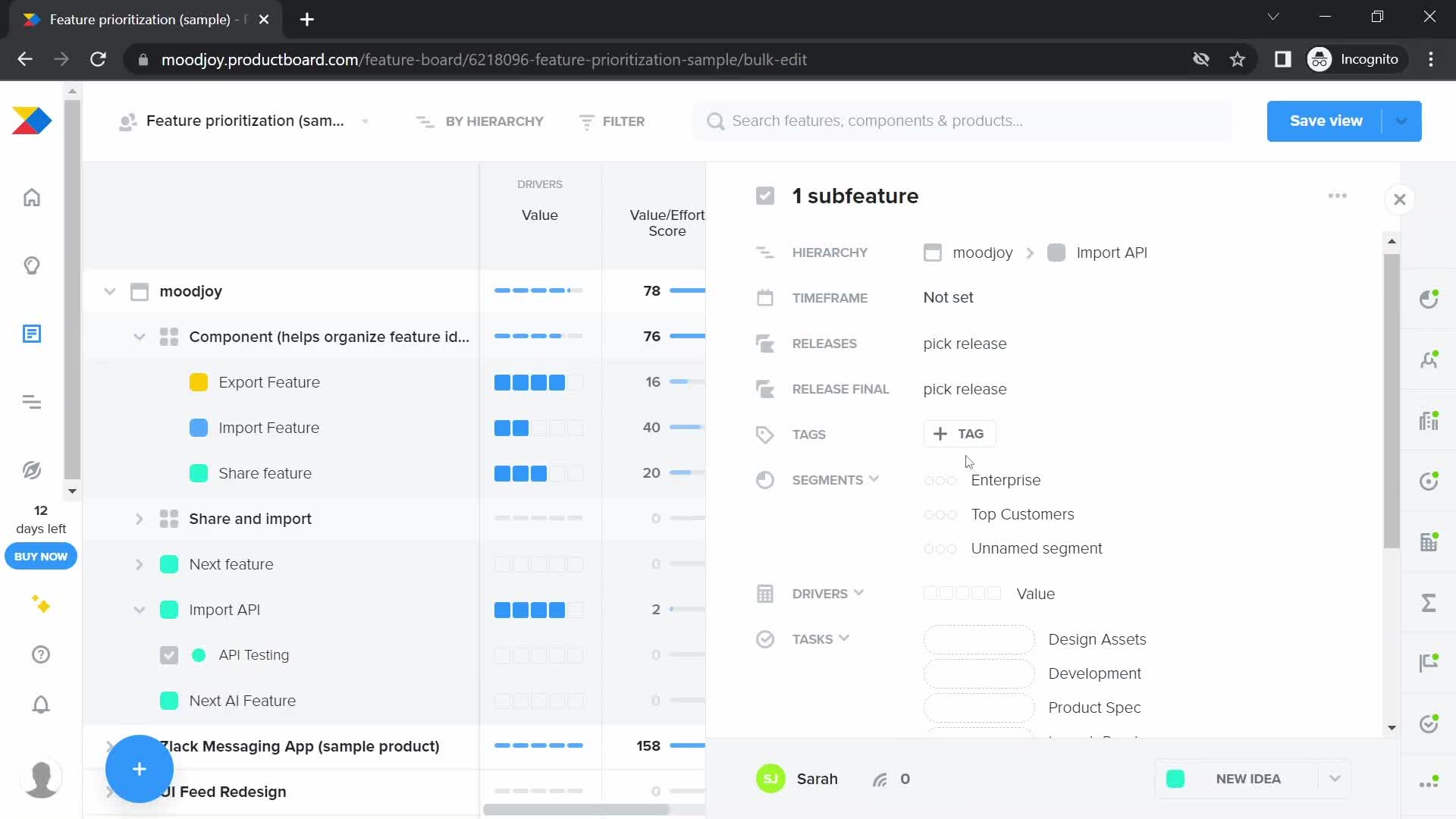The image size is (1456, 819).
Task: Open the Help question mark icon
Action: (x=41, y=654)
